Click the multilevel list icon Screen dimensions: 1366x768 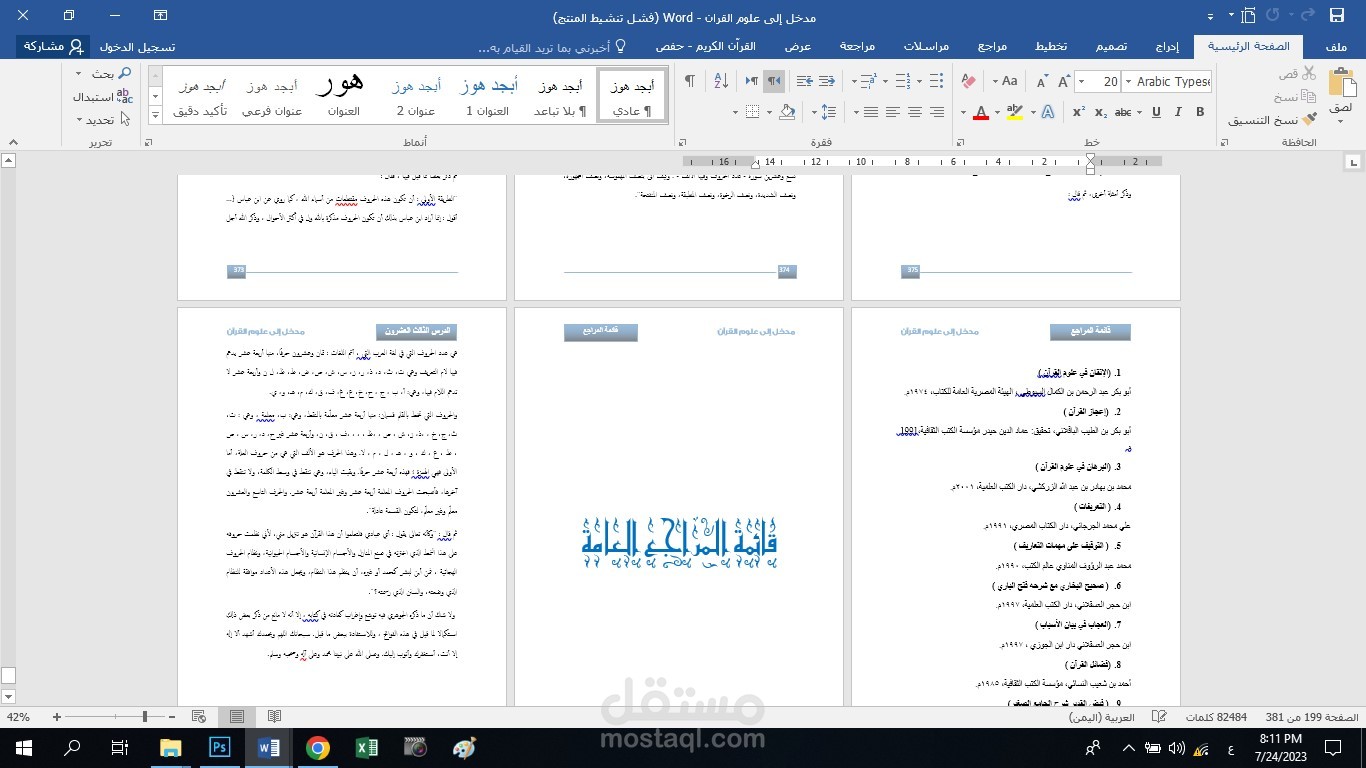pyautogui.click(x=867, y=81)
